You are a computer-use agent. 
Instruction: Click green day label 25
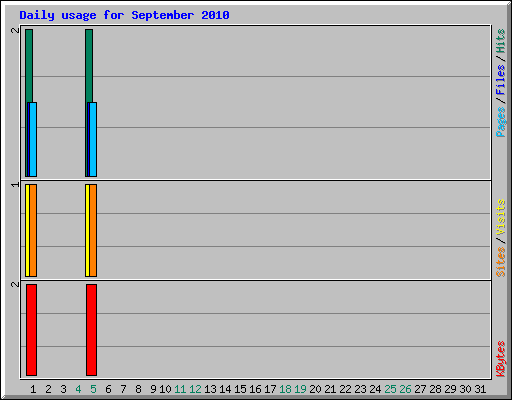pyautogui.click(x=390, y=389)
